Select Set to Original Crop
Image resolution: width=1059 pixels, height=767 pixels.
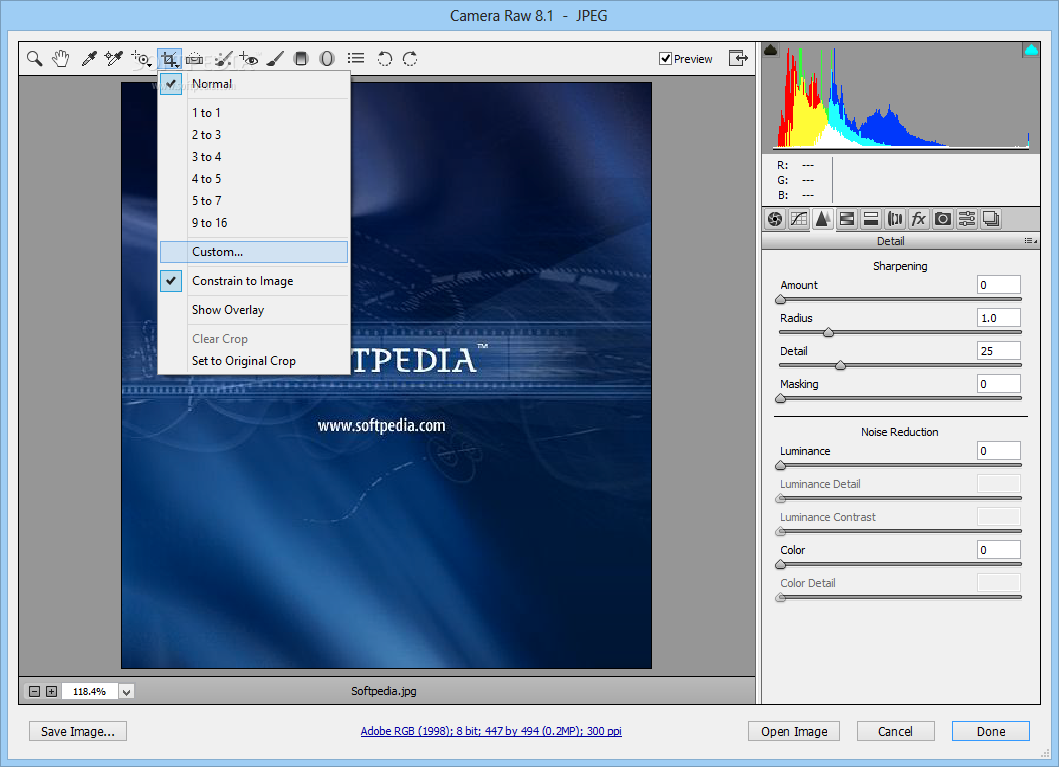[254, 361]
